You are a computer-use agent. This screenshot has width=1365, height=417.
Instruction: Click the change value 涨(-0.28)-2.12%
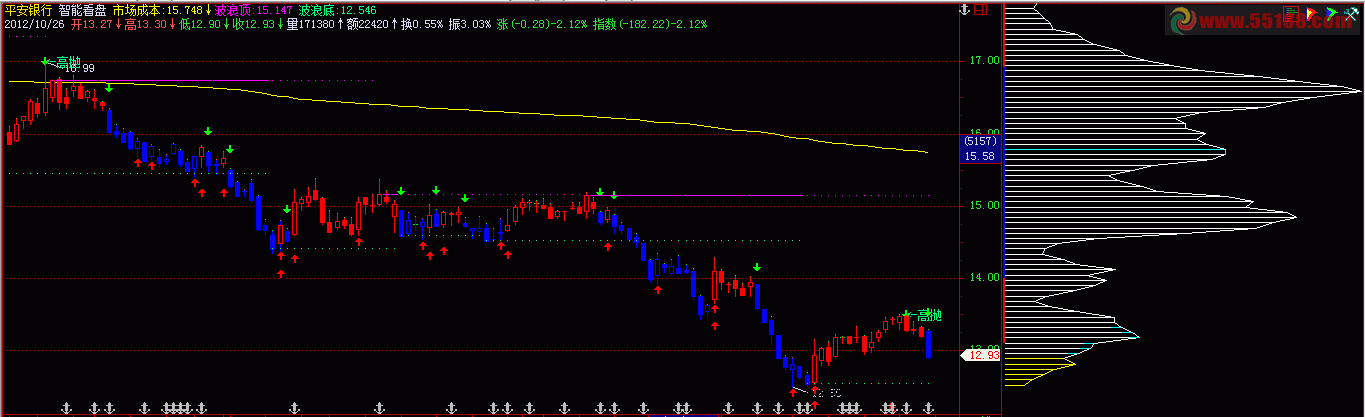540,22
